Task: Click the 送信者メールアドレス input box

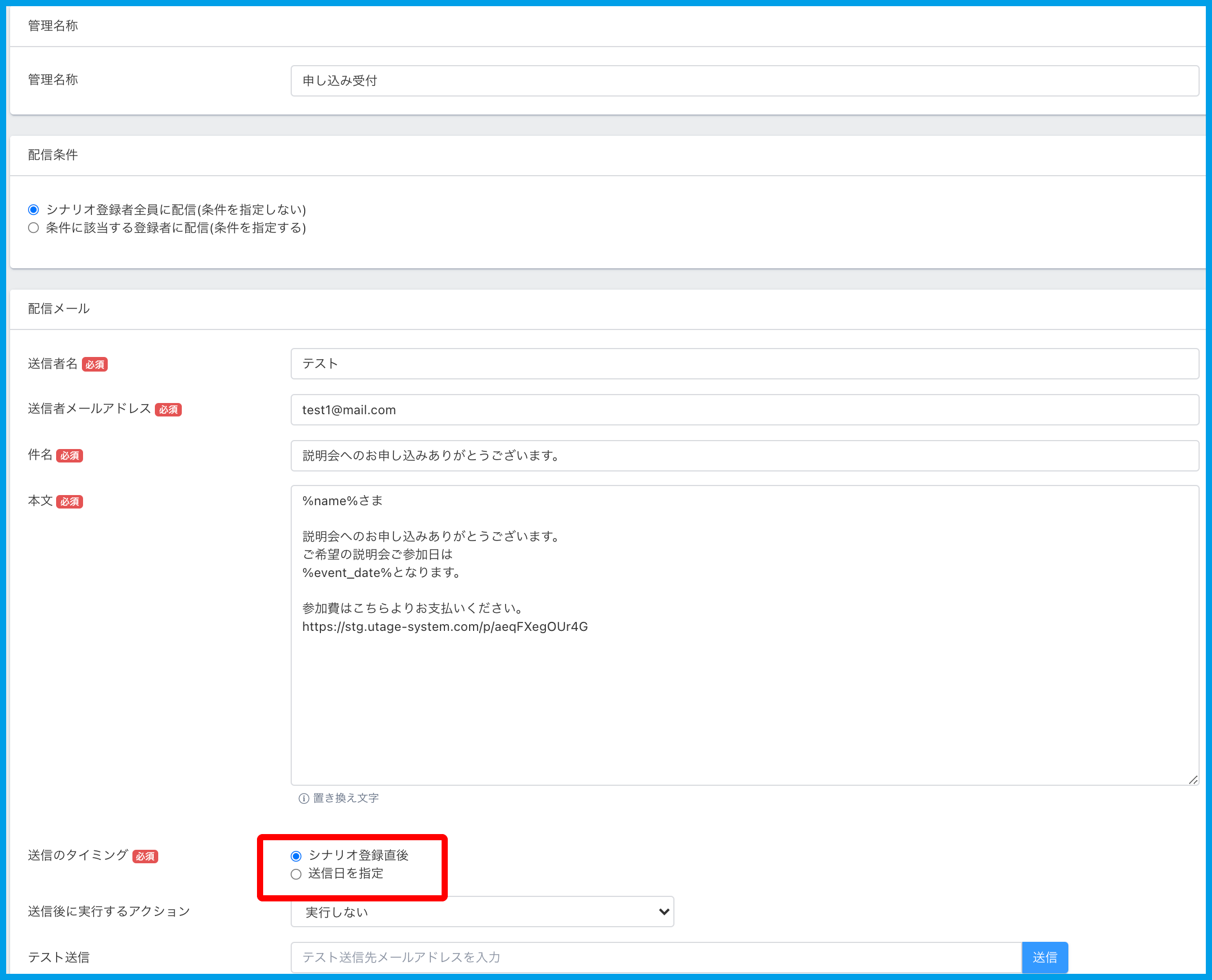Action: point(743,410)
